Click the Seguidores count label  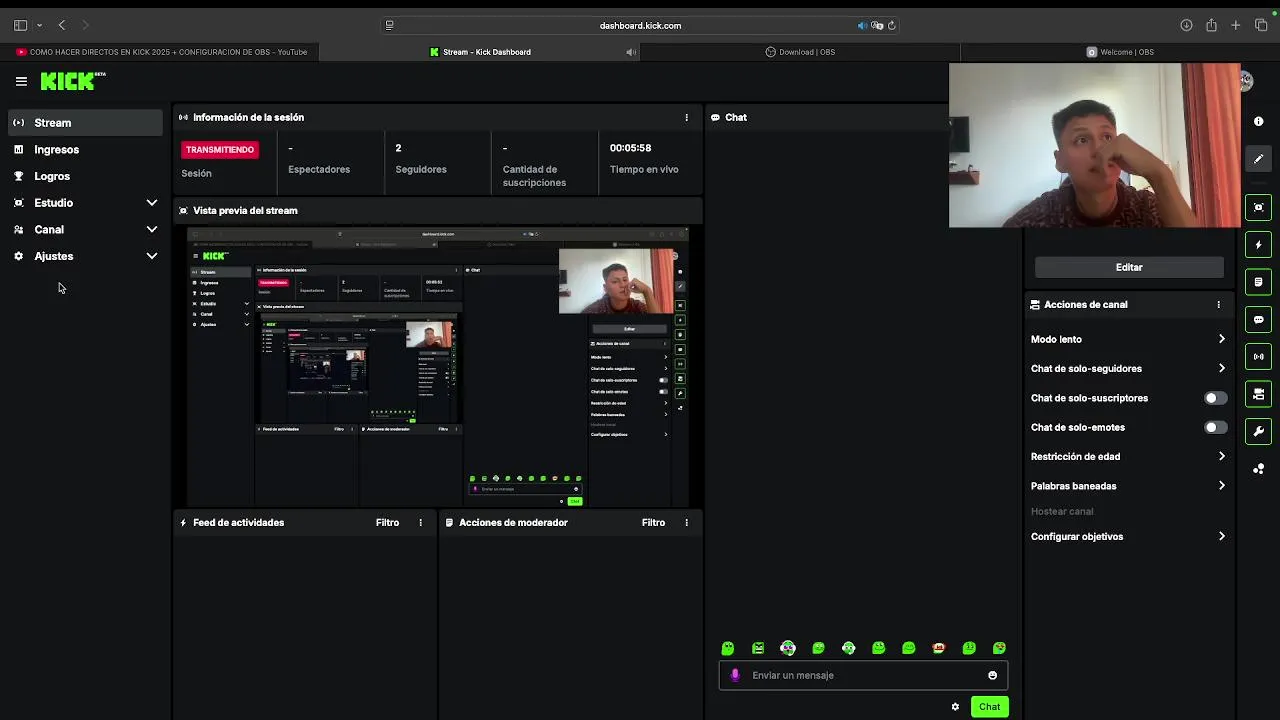coord(421,169)
